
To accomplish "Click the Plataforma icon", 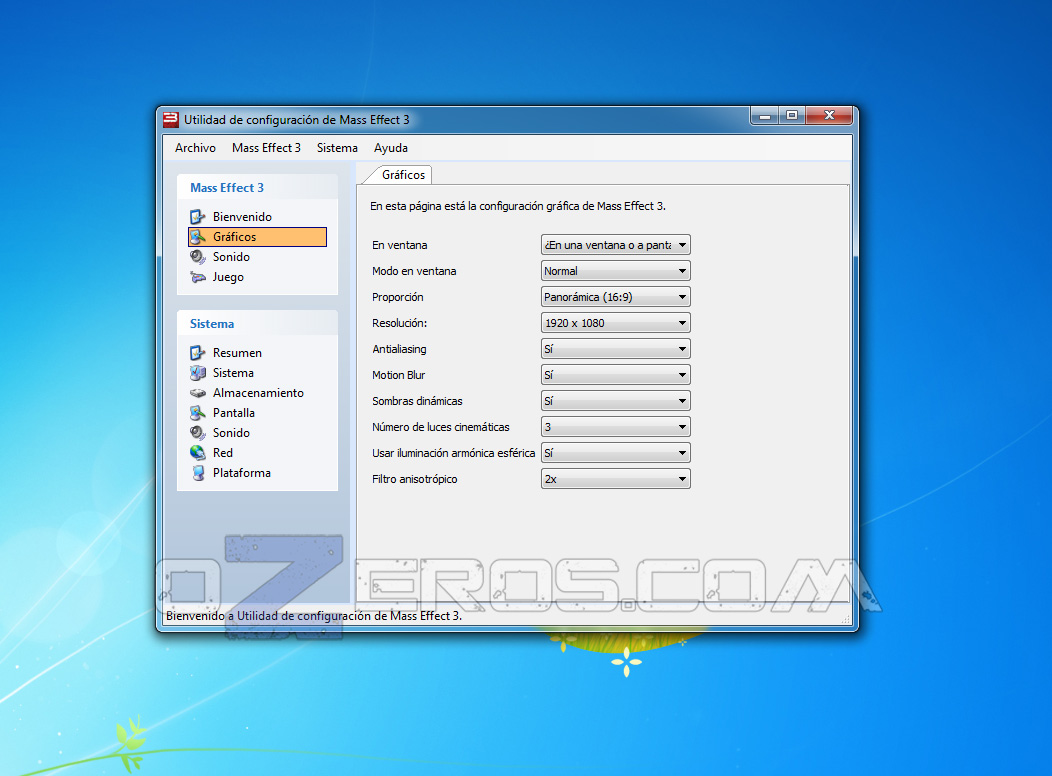I will [197, 473].
